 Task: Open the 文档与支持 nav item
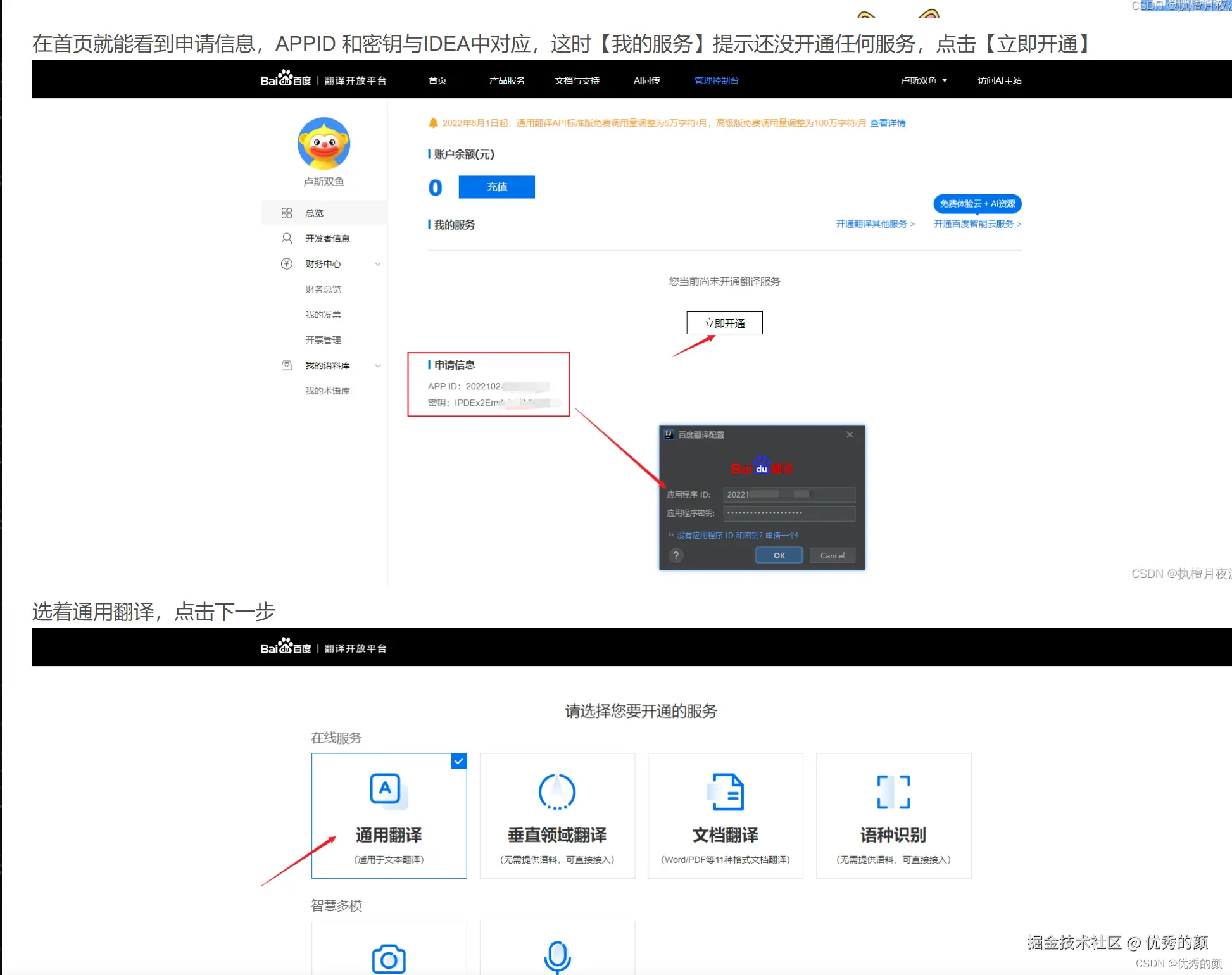pyautogui.click(x=577, y=80)
